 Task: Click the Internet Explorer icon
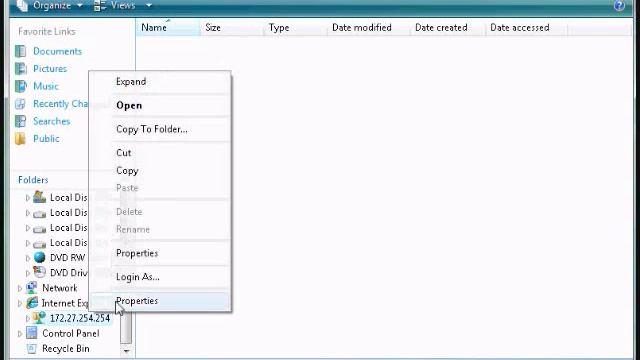point(32,303)
